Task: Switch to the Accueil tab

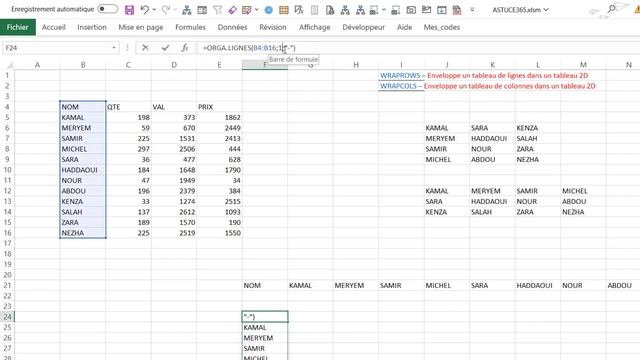Action: tap(53, 27)
